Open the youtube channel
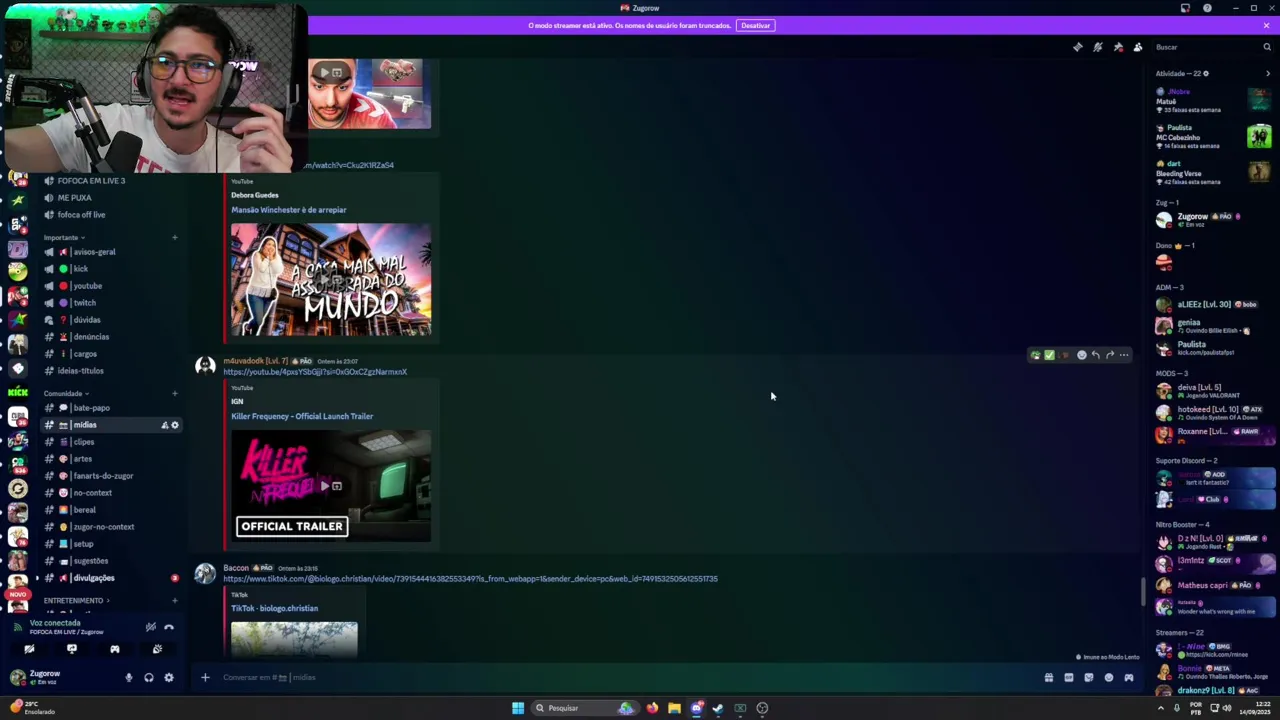Screen dimensions: 1280x720 coord(111,286)
